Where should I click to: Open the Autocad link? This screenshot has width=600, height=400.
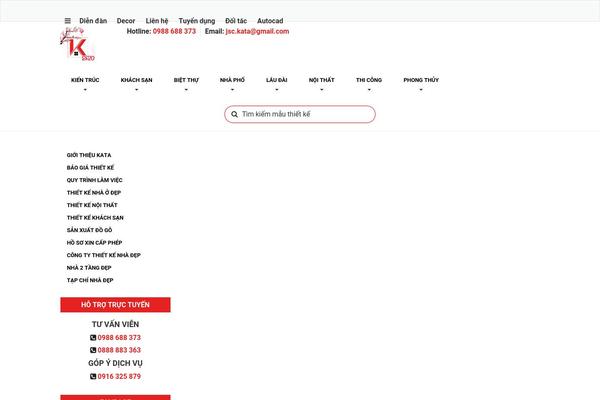click(x=270, y=21)
